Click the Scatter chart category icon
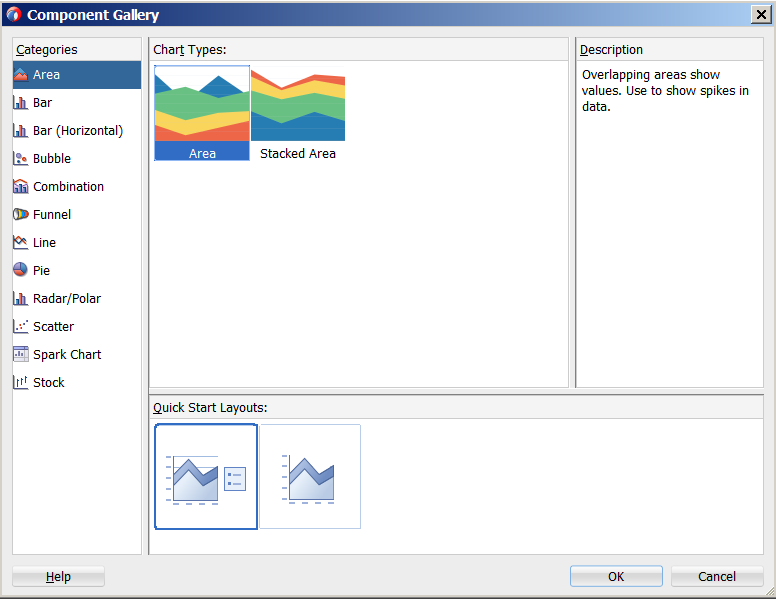Screen dimensions: 776x599 click(x=21, y=326)
